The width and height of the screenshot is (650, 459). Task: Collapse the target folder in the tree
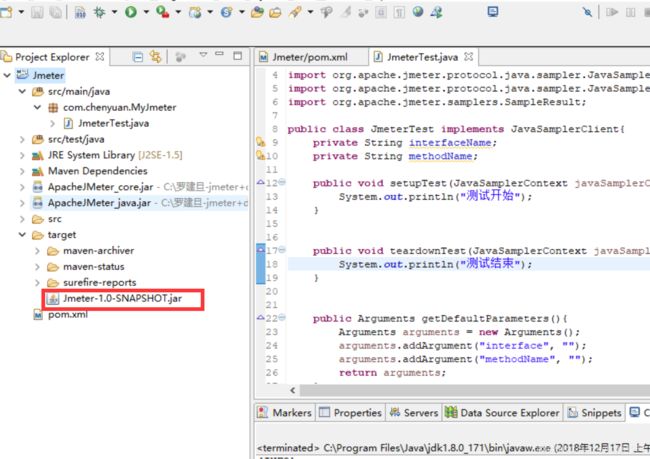click(x=22, y=235)
